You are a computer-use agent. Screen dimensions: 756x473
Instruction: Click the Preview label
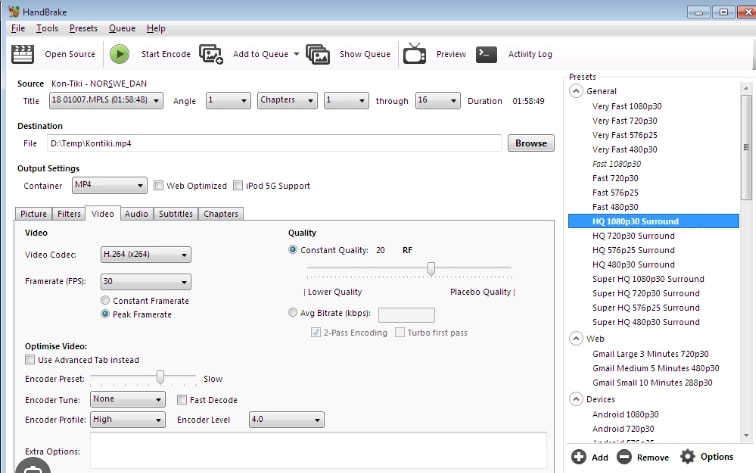tap(451, 54)
